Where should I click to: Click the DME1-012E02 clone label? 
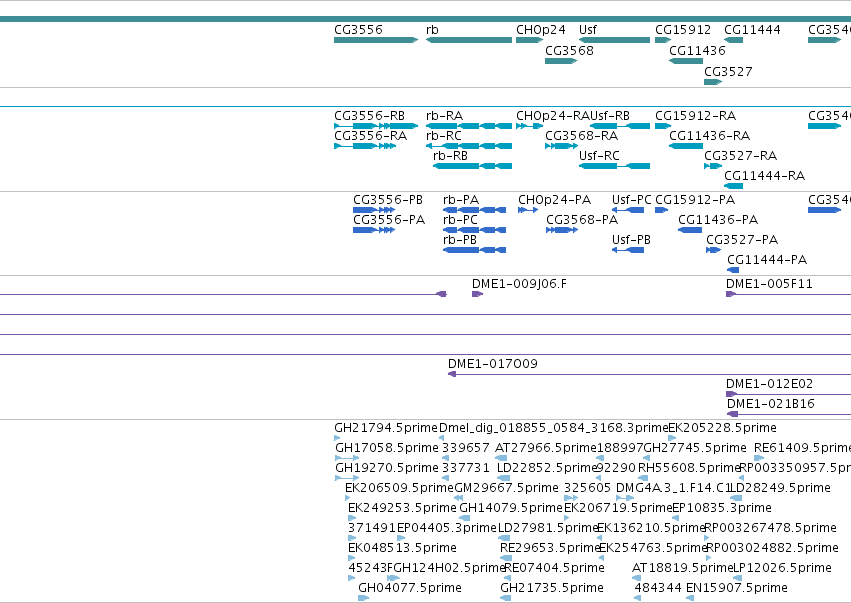(770, 384)
